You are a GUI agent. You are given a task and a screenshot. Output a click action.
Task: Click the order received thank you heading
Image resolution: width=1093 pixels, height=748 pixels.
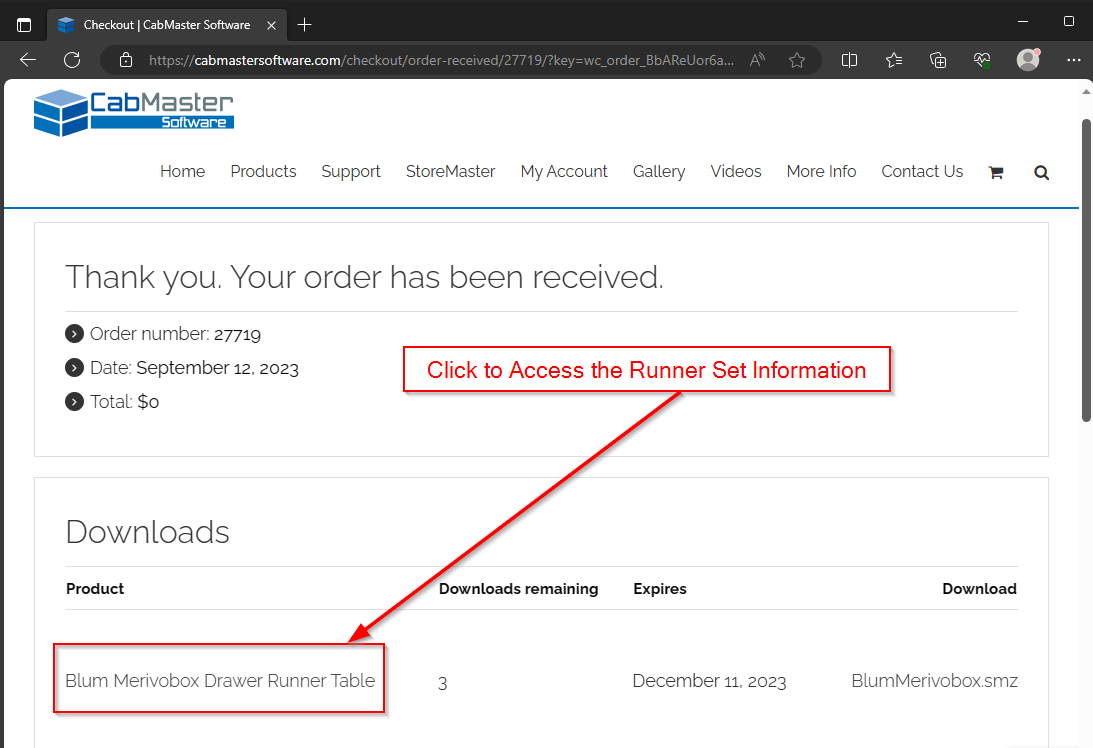point(364,277)
